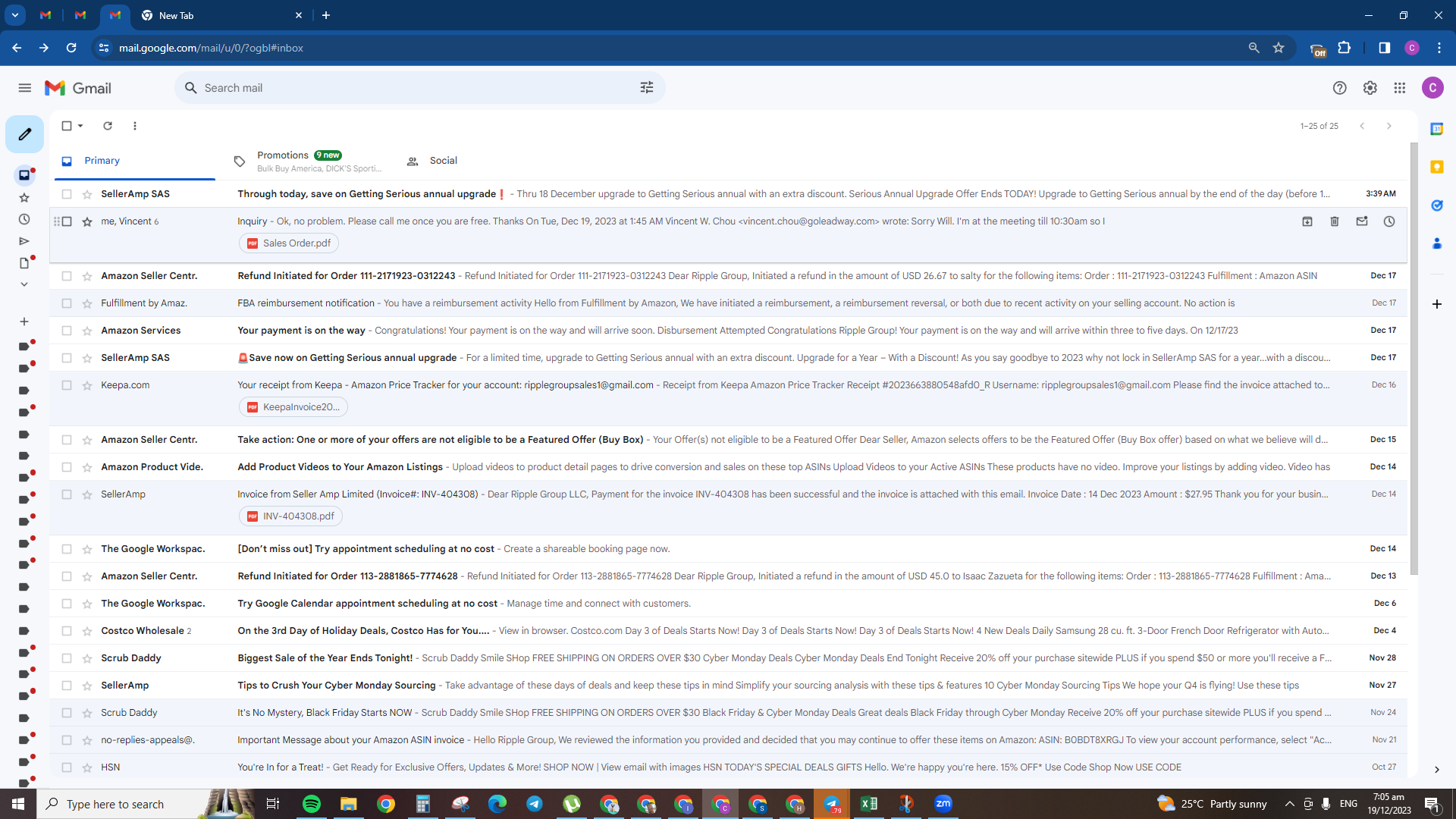Viewport: 1456px width, 819px height.
Task: Open the Chrome Extensions puzzle icon
Action: (1344, 48)
